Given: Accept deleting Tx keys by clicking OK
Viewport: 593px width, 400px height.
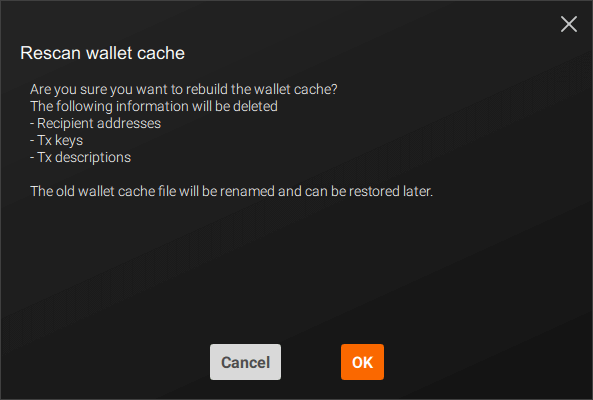Looking at the screenshot, I should (x=362, y=362).
